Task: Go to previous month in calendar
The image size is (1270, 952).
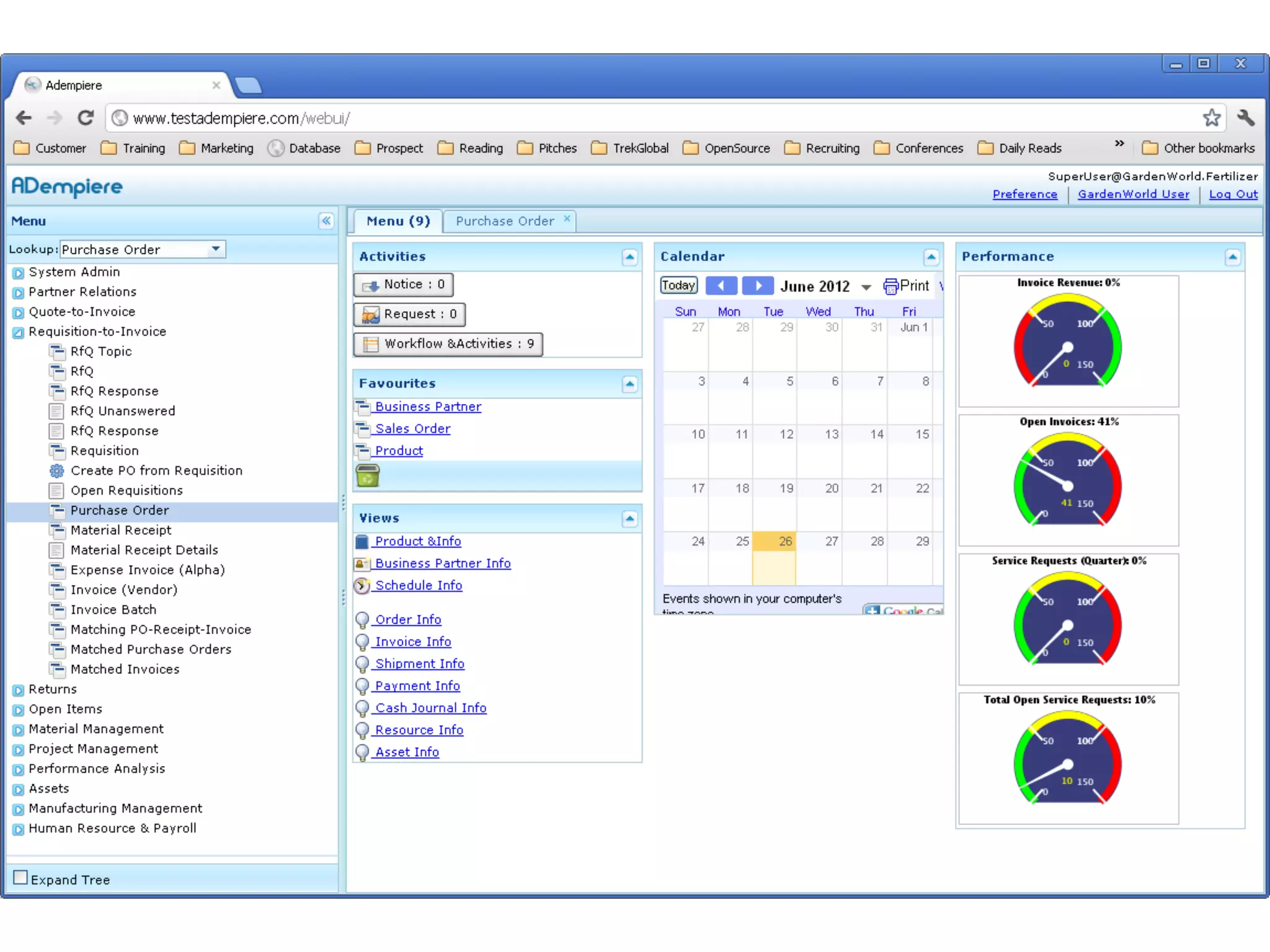Action: (x=721, y=286)
